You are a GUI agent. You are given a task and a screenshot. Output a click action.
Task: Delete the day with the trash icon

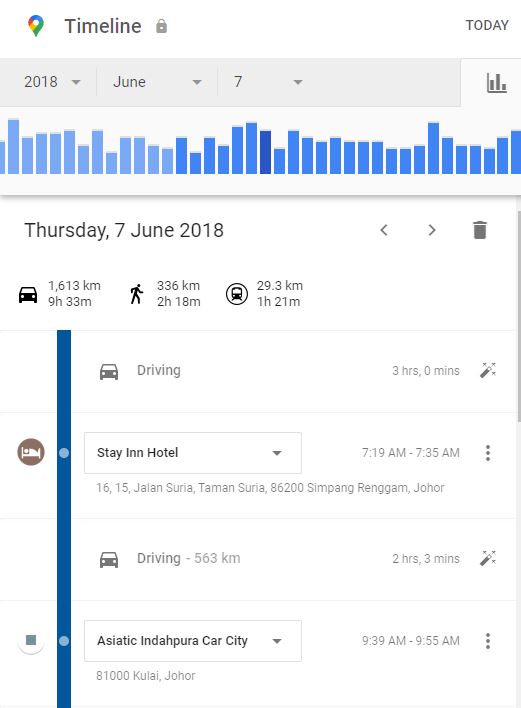(480, 230)
